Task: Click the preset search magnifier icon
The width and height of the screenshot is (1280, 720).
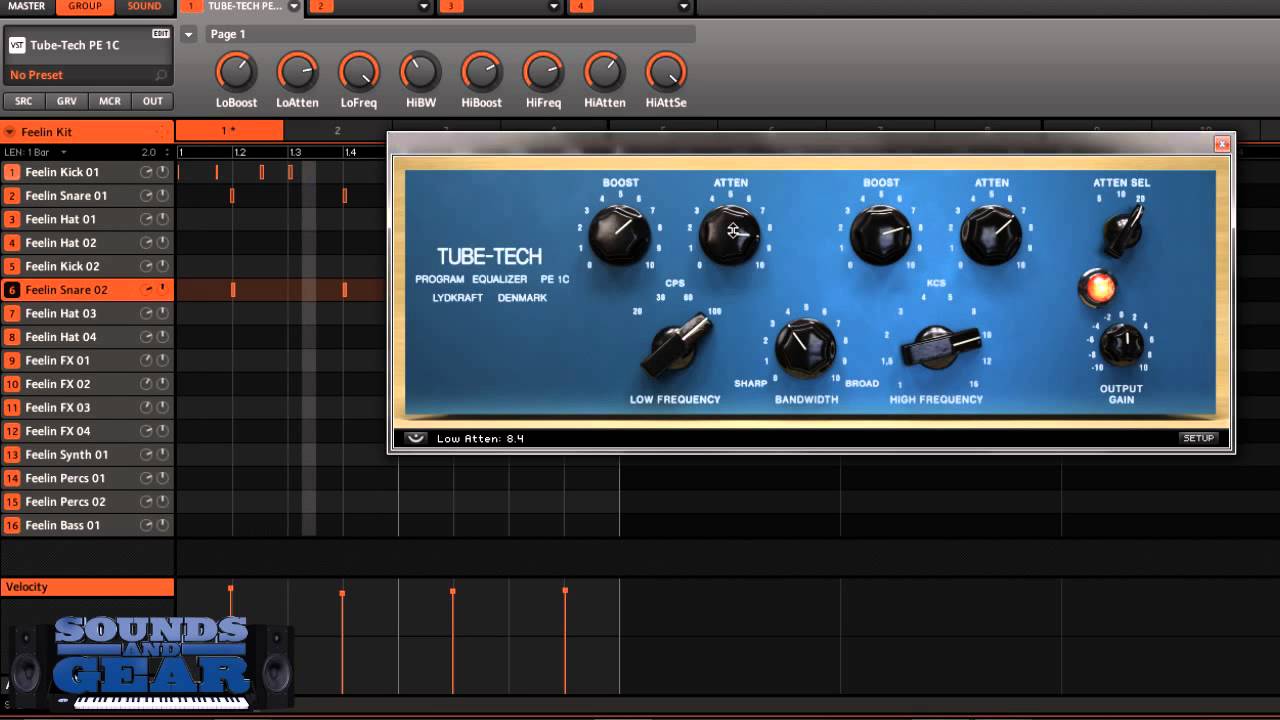Action: click(x=160, y=75)
